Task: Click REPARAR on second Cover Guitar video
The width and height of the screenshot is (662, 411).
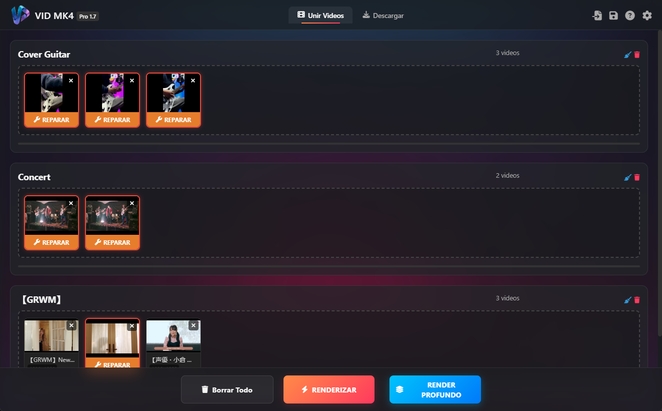Action: pyautogui.click(x=112, y=120)
